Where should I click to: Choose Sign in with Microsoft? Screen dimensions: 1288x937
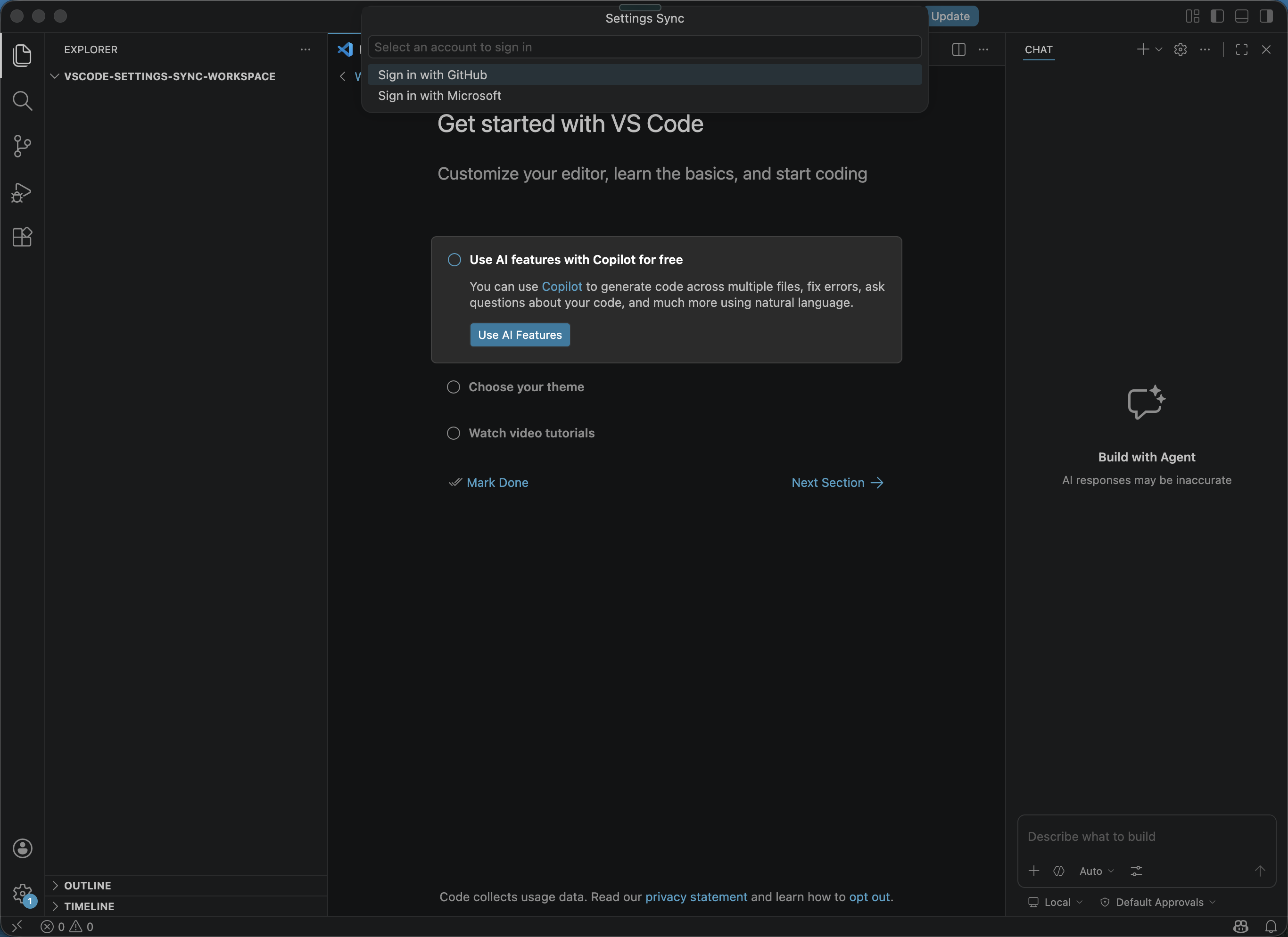pyautogui.click(x=644, y=95)
